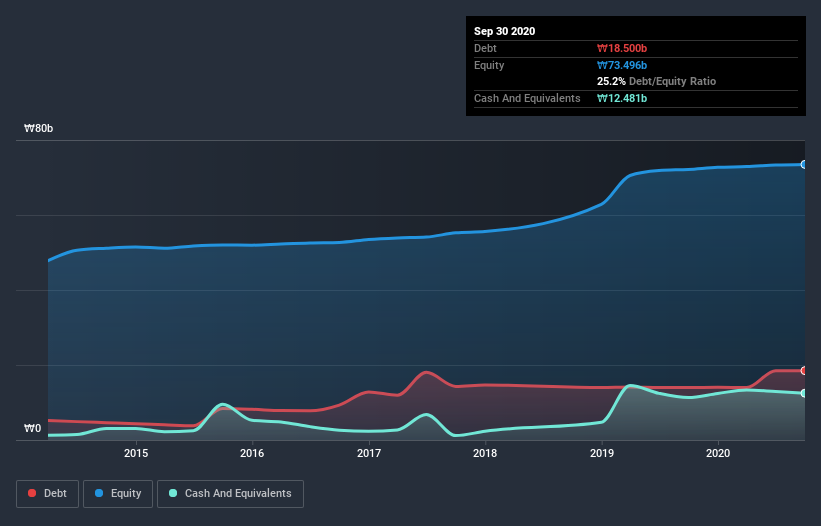The height and width of the screenshot is (526, 821).
Task: Click the Sep 30 2020 tooltip date
Action: click(x=504, y=31)
